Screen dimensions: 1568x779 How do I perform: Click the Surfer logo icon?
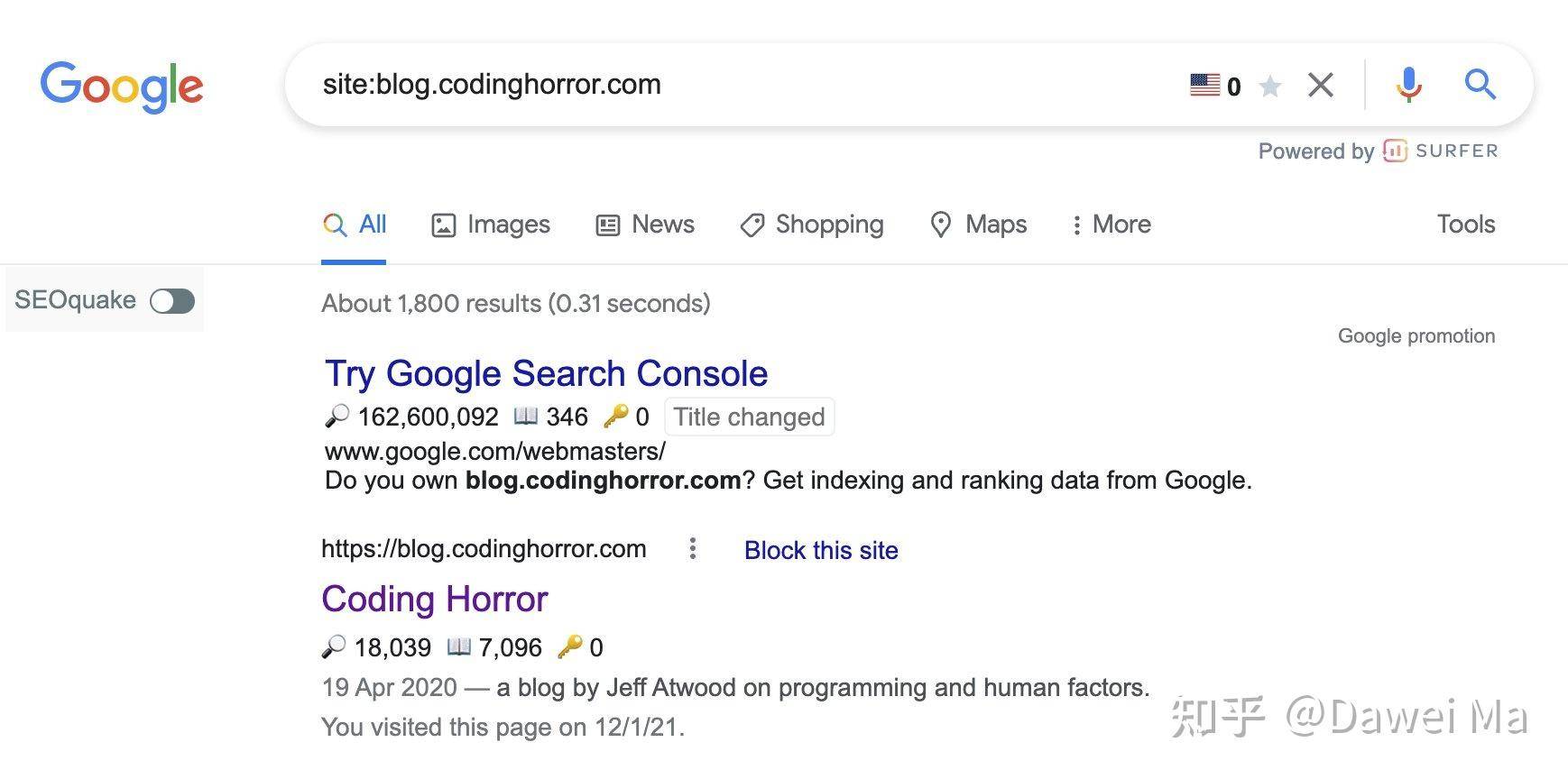point(1395,151)
